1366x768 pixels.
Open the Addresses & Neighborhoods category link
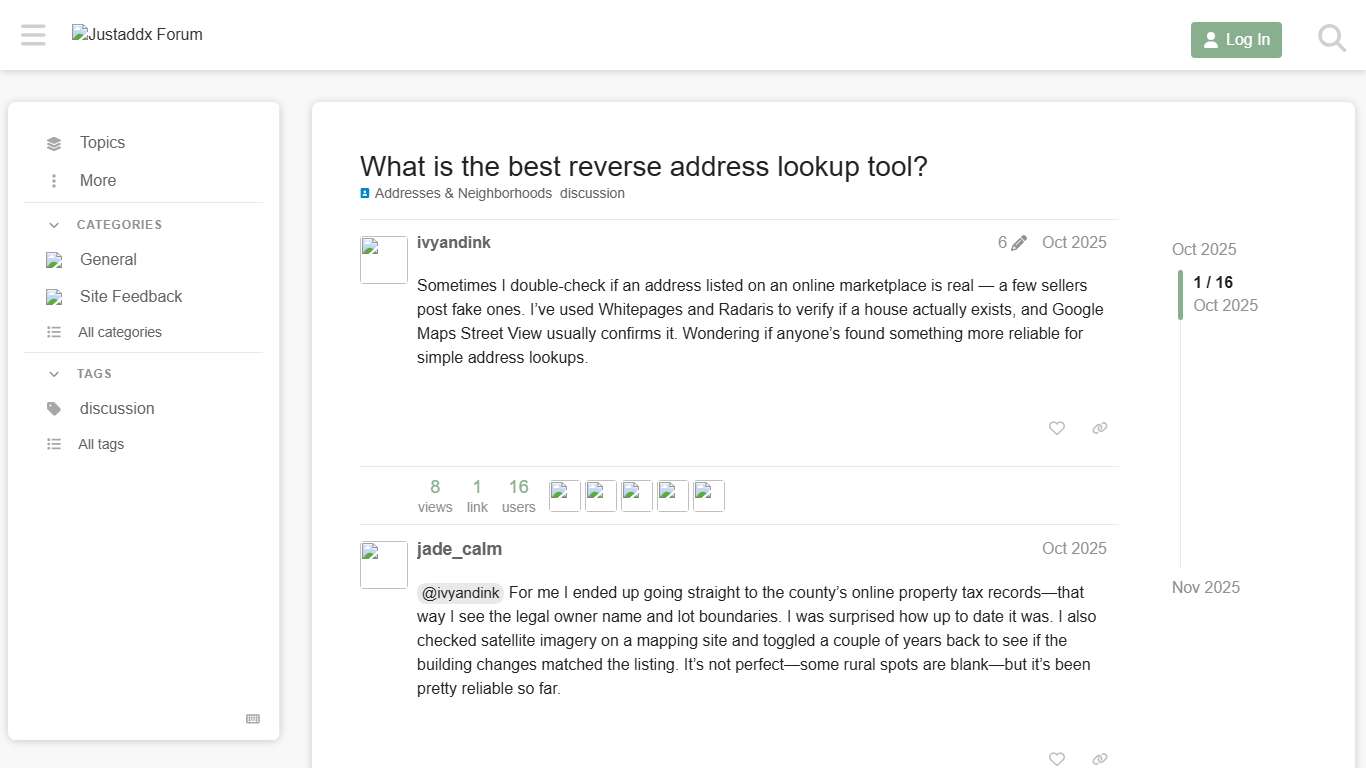click(x=463, y=193)
